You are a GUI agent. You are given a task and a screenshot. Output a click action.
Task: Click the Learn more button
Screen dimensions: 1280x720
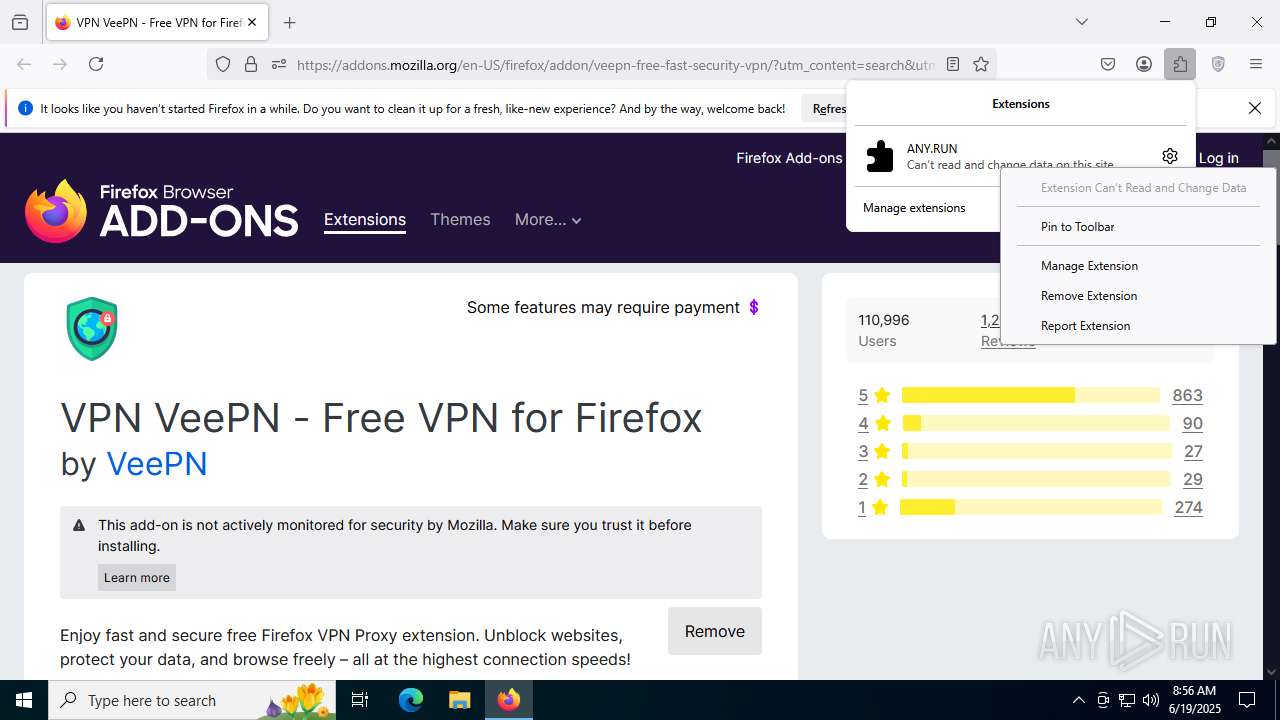coord(137,577)
